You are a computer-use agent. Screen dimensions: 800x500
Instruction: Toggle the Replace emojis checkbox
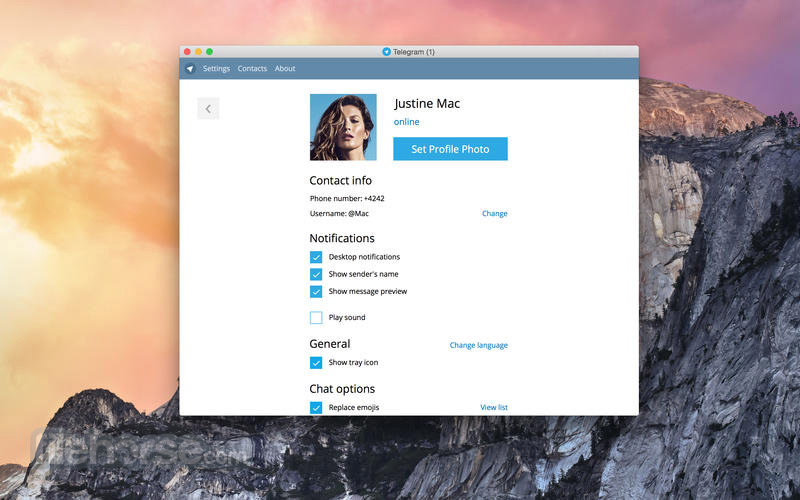tap(316, 408)
